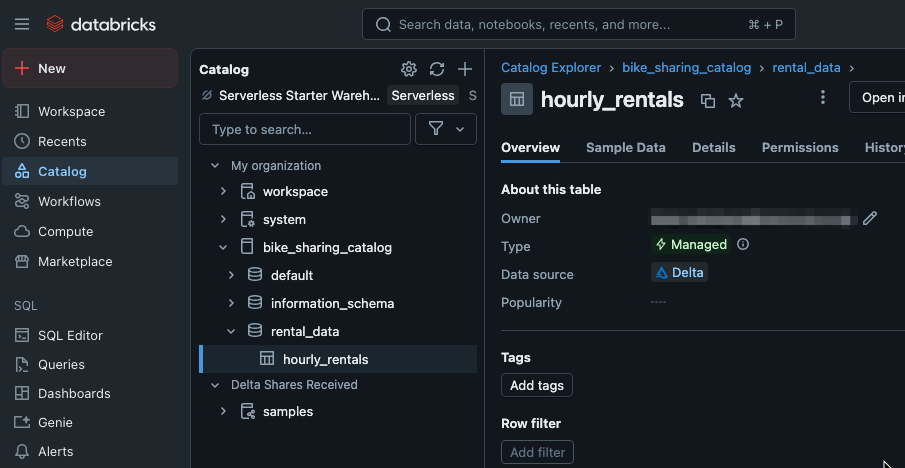Screen dimensions: 905x468
Task: Click the table icon beside hourly_rentals title
Action: (517, 99)
